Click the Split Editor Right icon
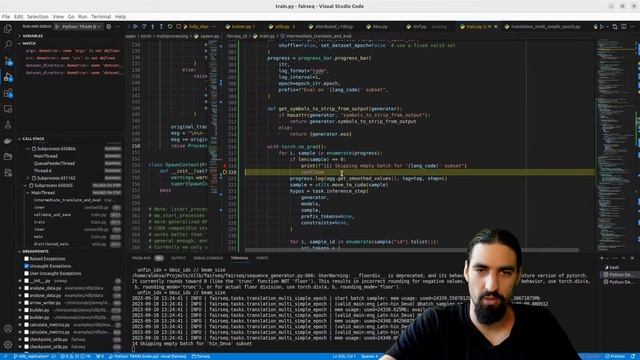Viewport: 640px width, 360px height. coord(623,27)
